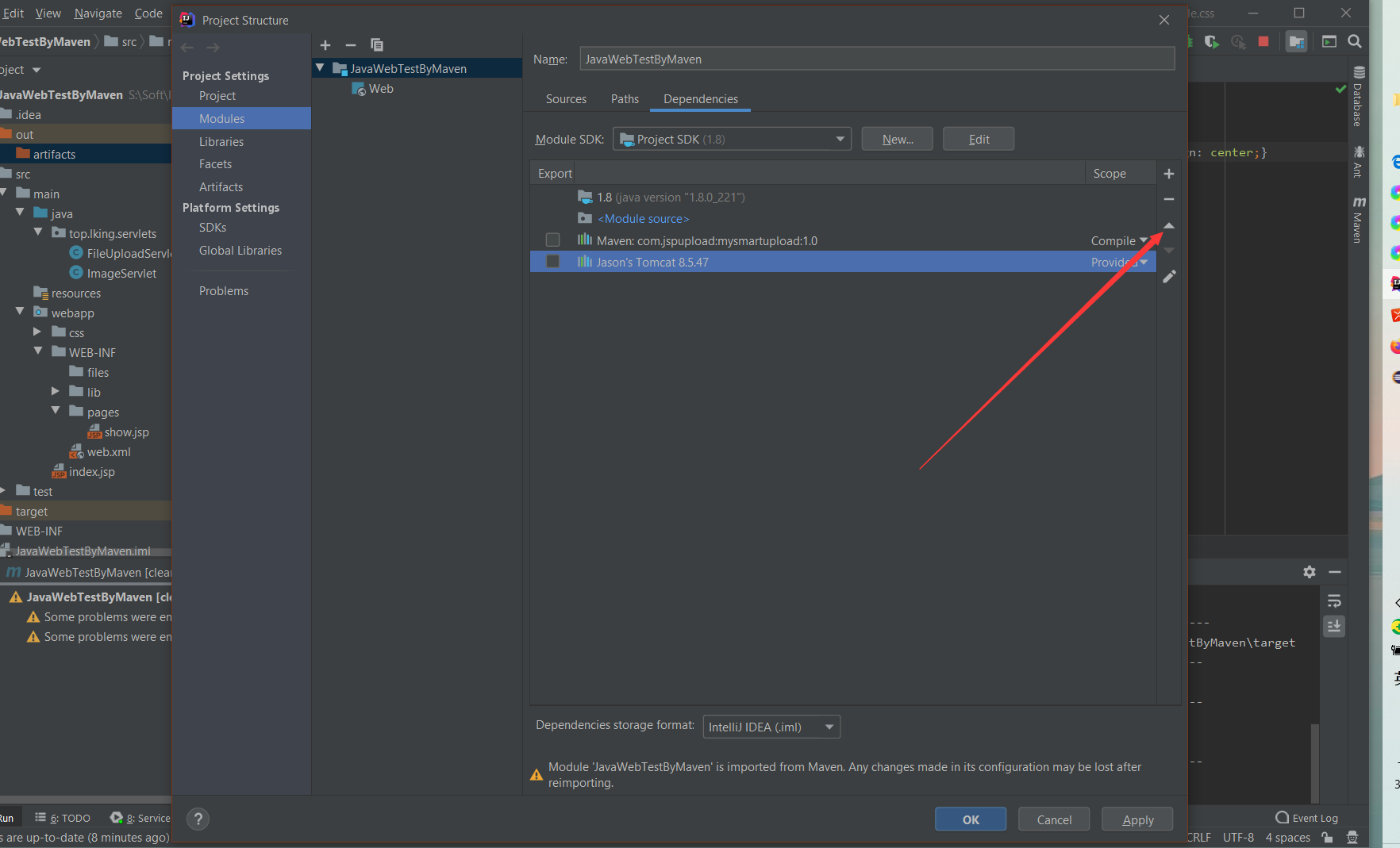This screenshot has height=848, width=1400.
Task: Navigate forward in Project Structure
Action: point(213,48)
